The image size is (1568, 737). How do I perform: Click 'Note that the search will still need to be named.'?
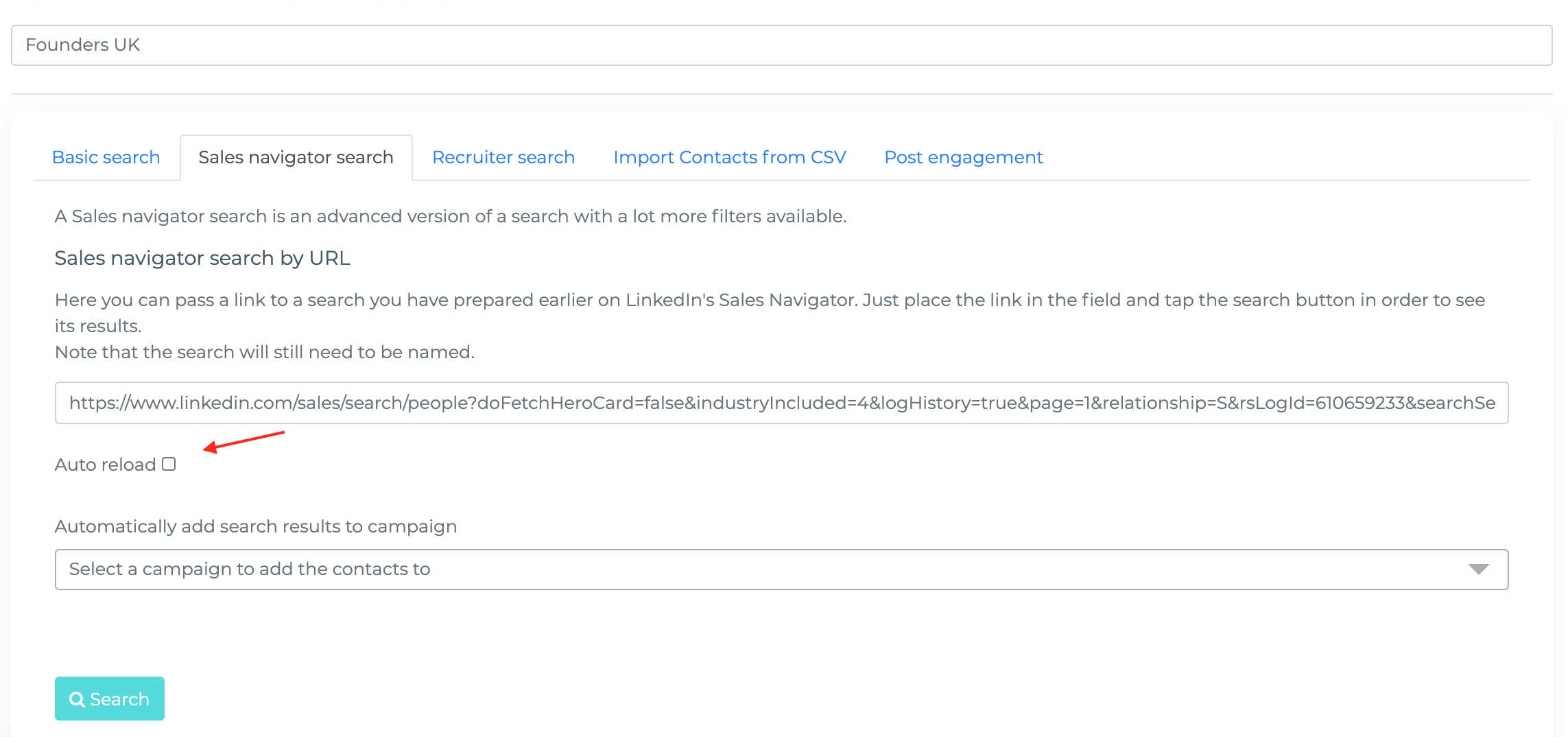265,352
